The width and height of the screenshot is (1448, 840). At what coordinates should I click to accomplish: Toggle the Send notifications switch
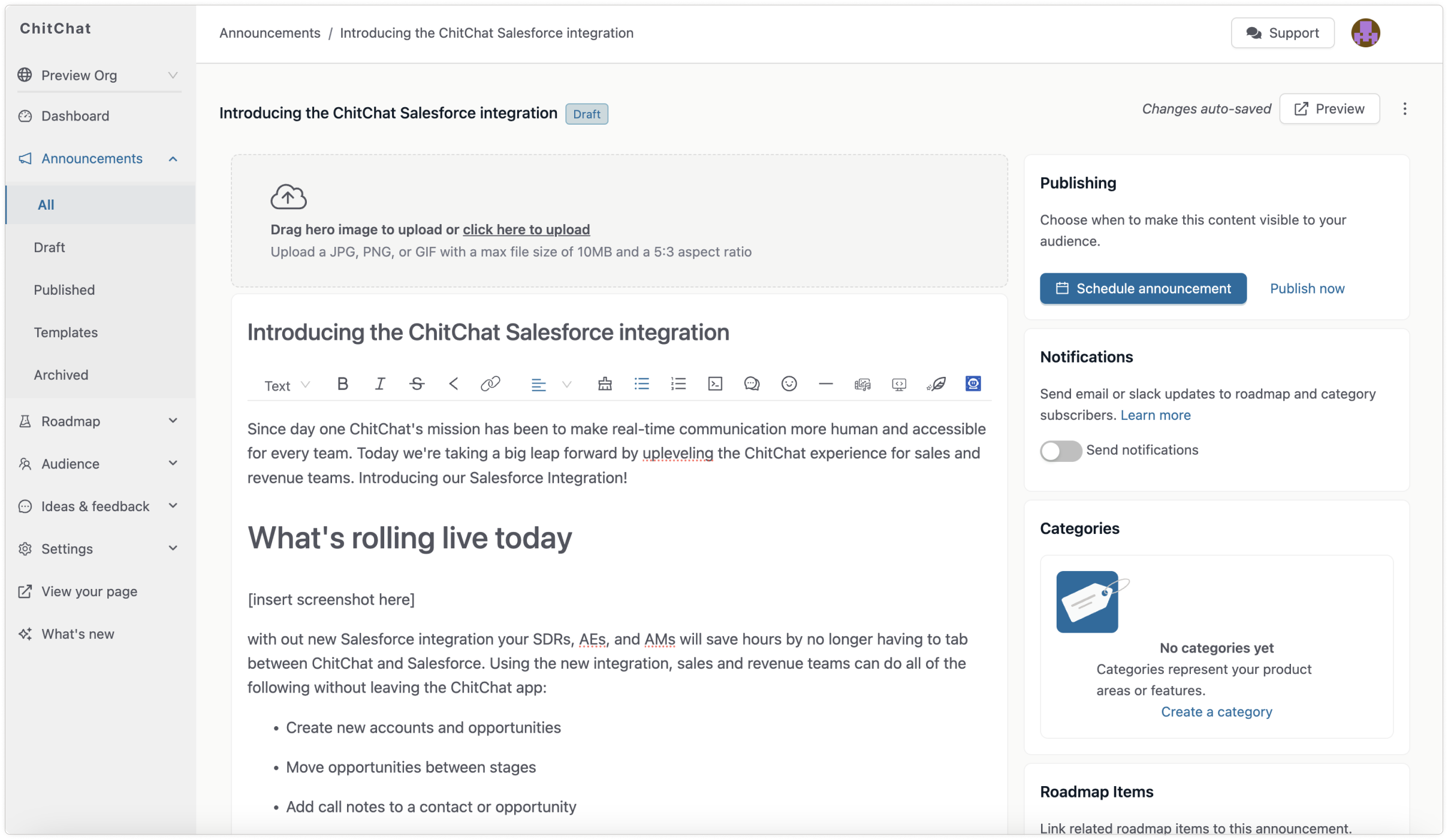click(x=1060, y=451)
